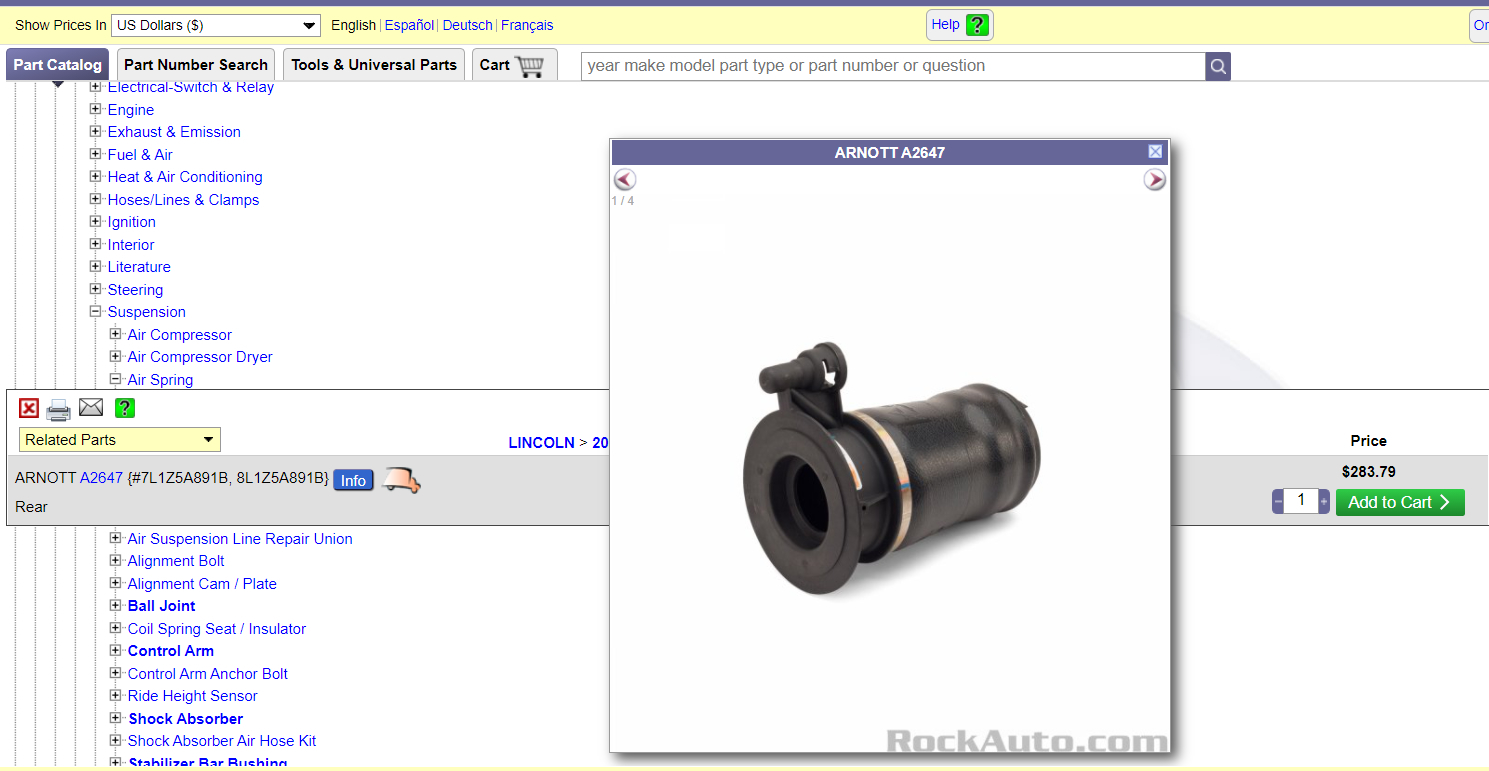Screen dimensions: 1489x771
Task: Open the Part Number Search tab
Action: coord(196,65)
